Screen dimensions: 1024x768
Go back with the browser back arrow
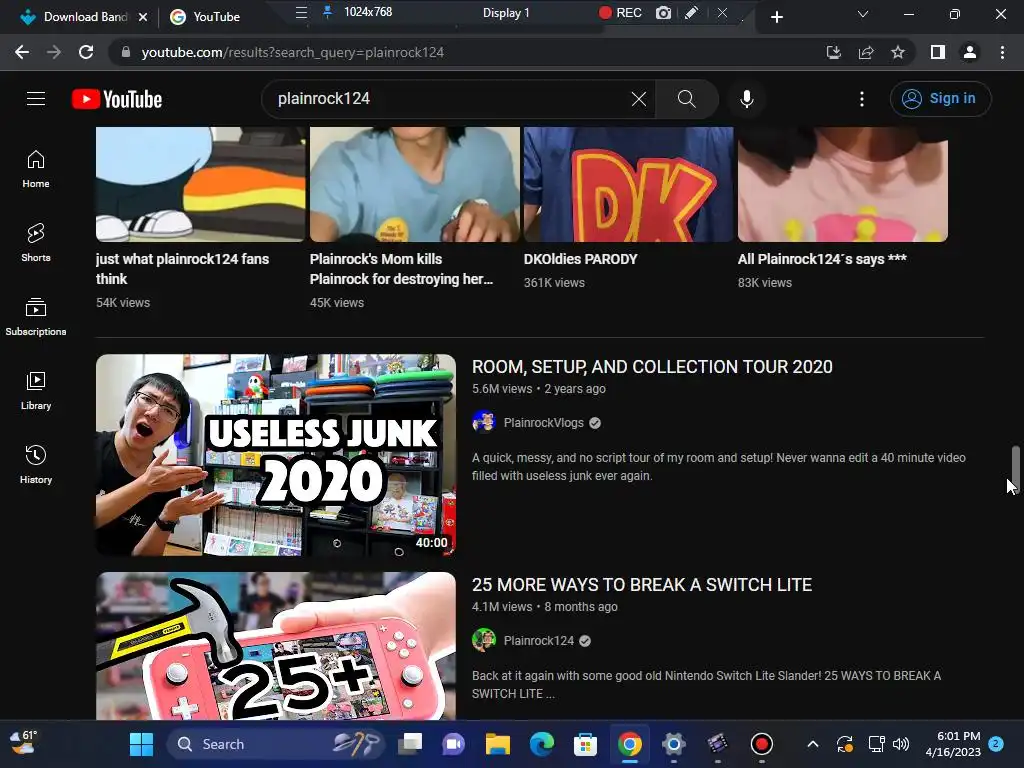22,52
